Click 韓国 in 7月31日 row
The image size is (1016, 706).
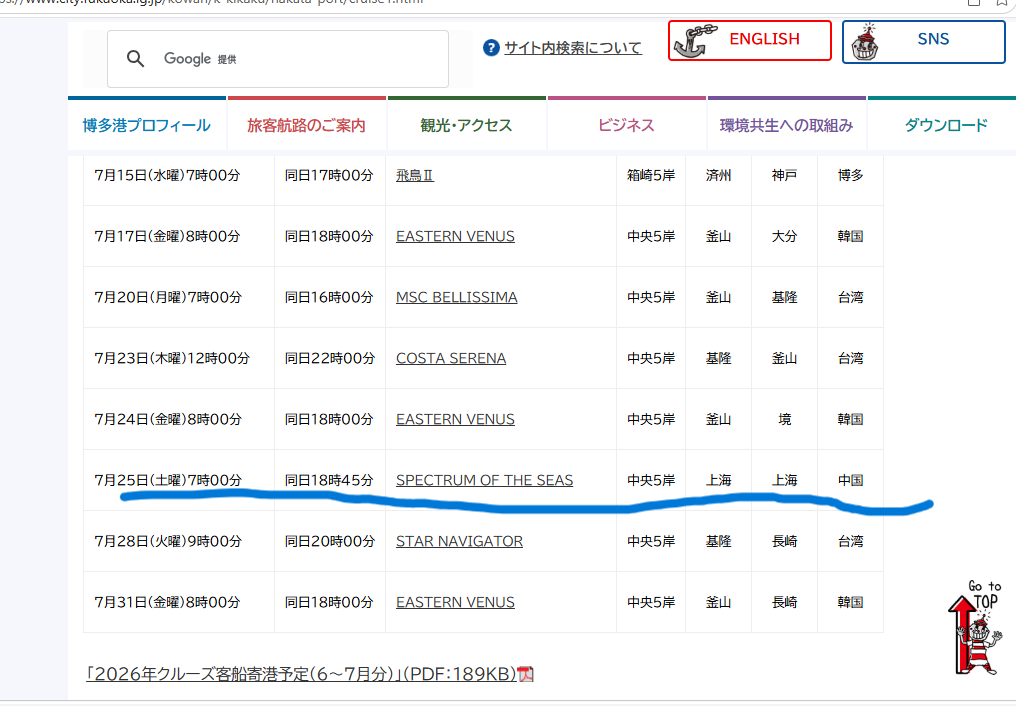click(x=851, y=602)
